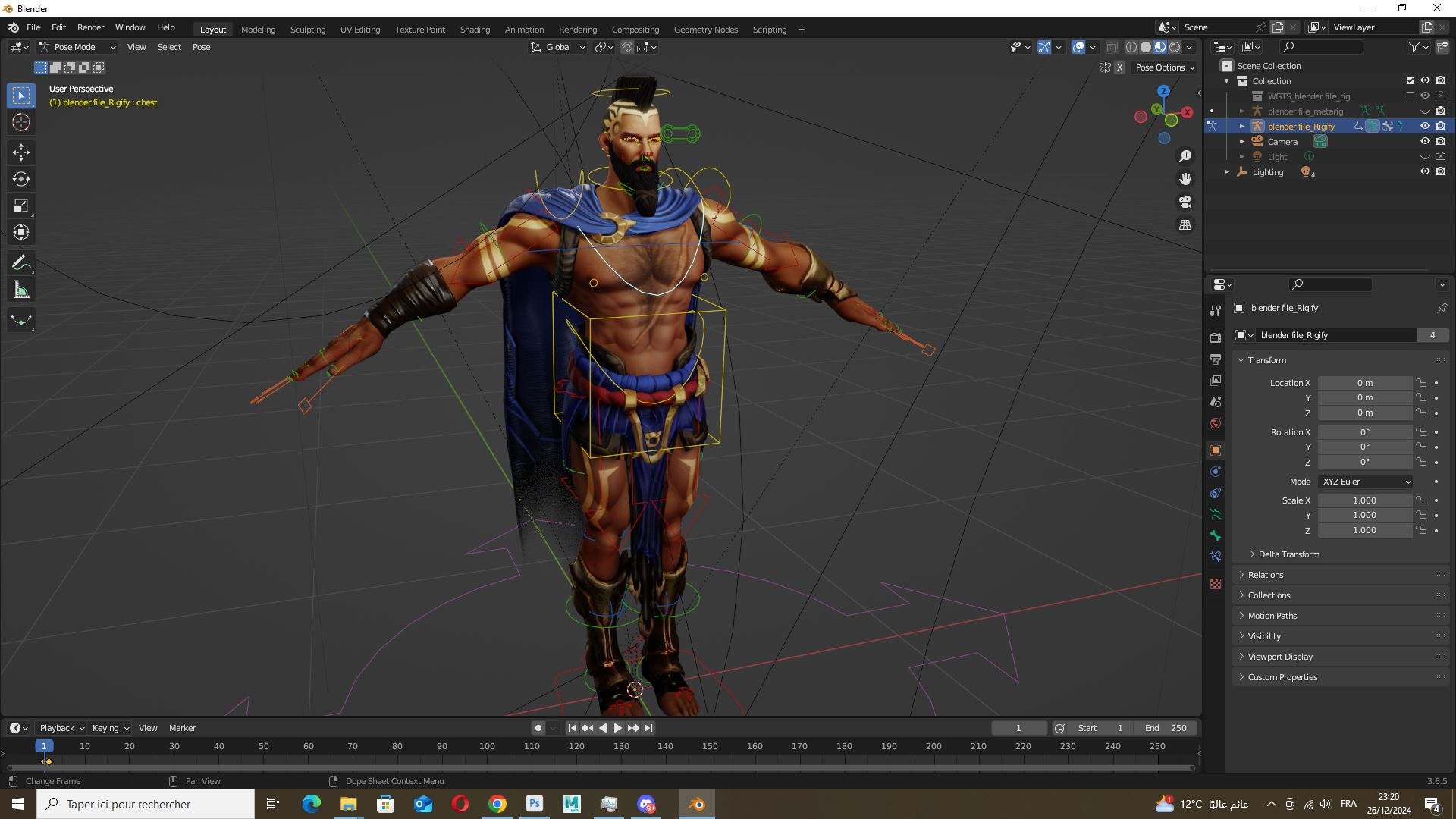
Task: Open the Pose Mode dropdown
Action: point(77,47)
